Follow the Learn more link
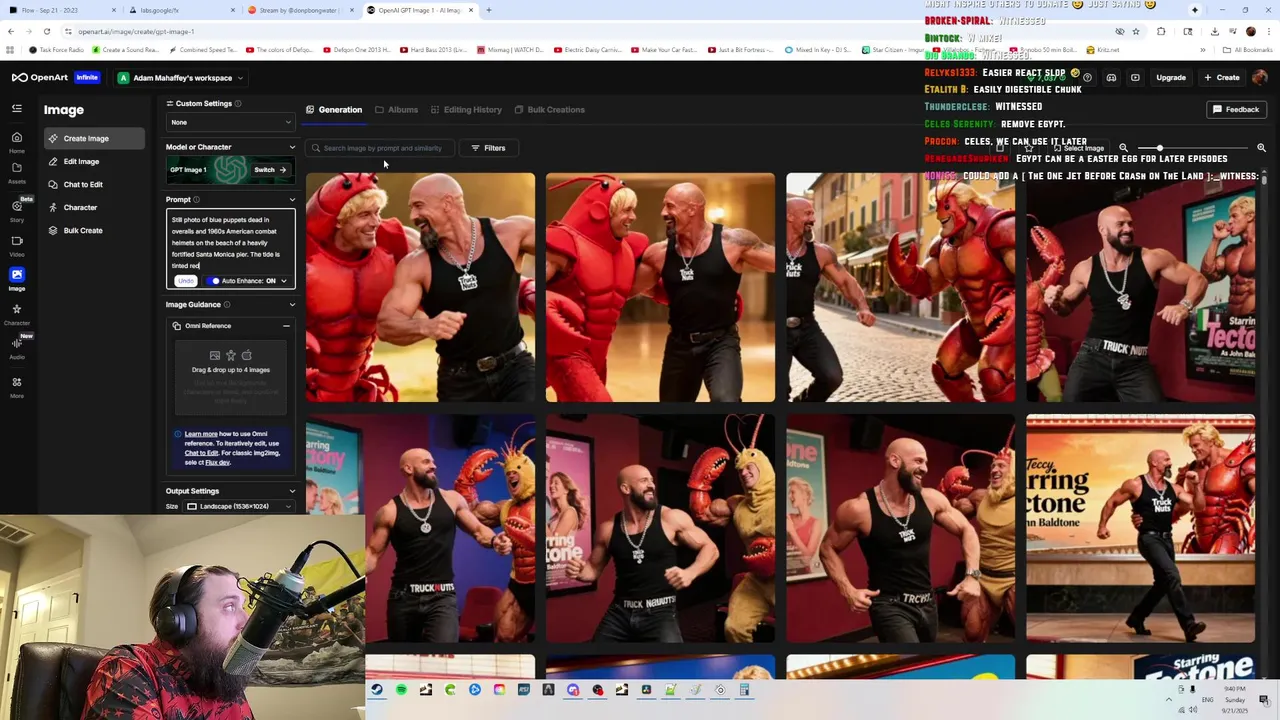This screenshot has height=720, width=1280. click(201, 434)
